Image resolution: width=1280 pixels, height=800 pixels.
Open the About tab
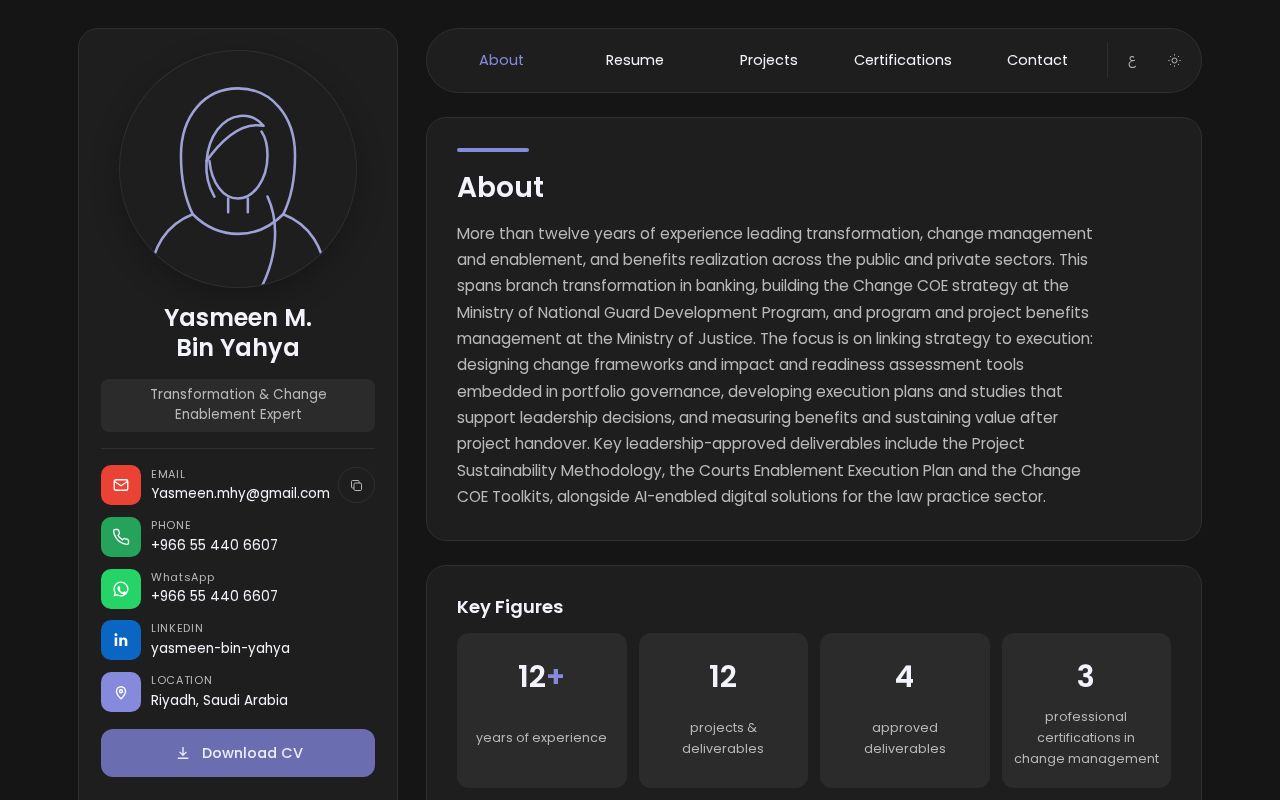(501, 60)
